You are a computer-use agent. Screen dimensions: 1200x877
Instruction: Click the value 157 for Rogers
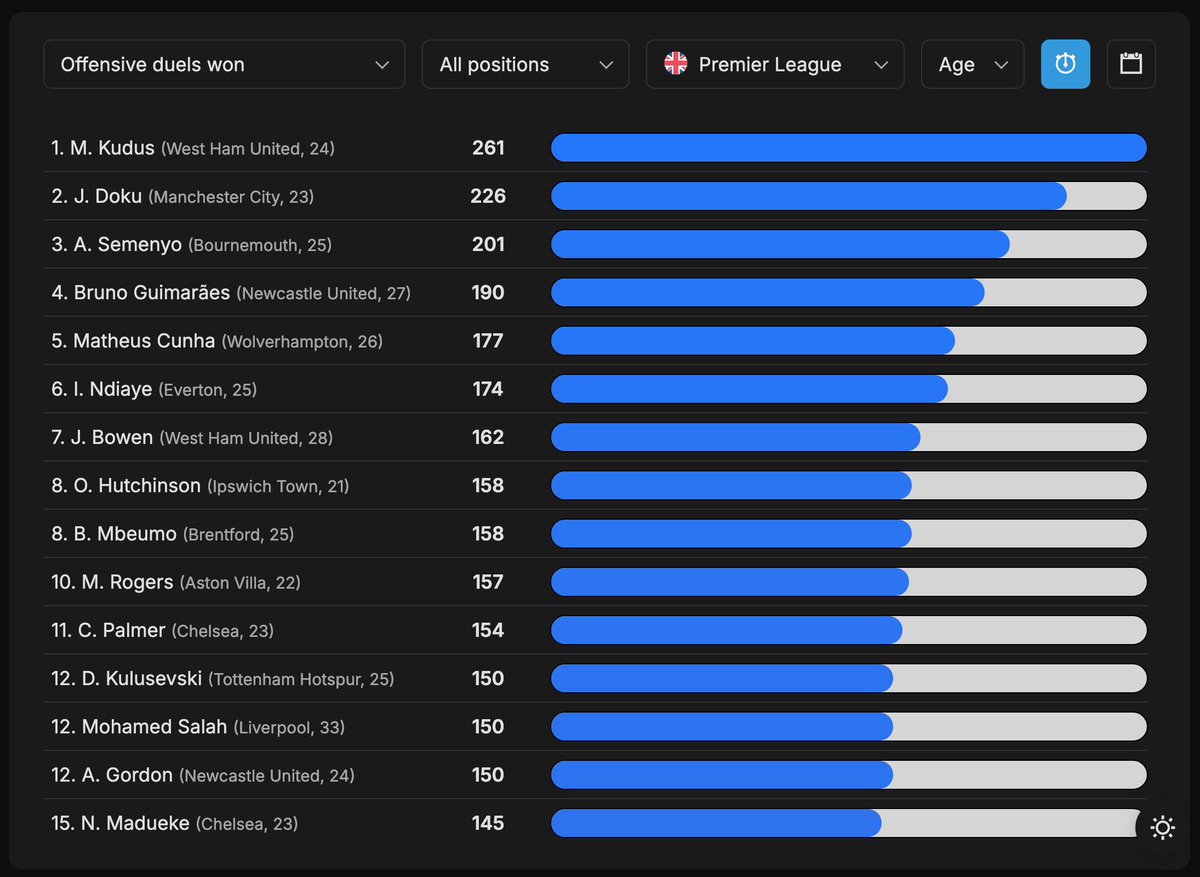point(488,581)
